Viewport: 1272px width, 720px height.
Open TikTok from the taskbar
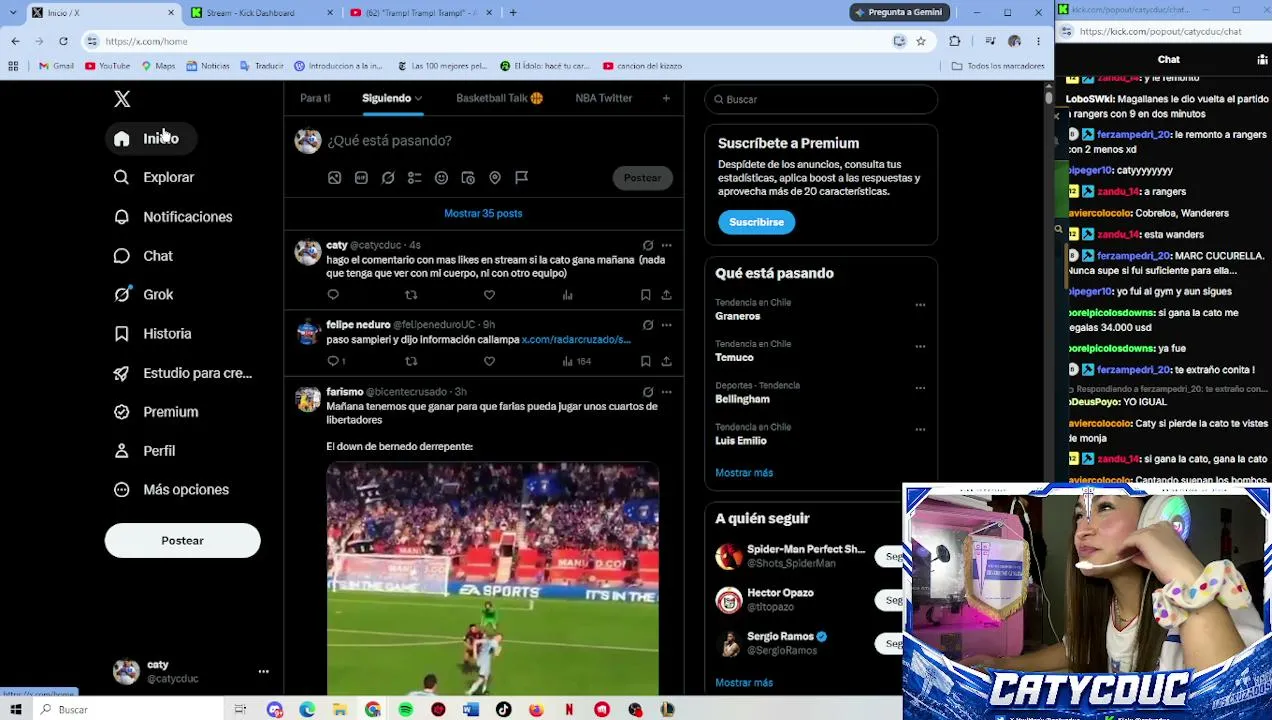(503, 710)
